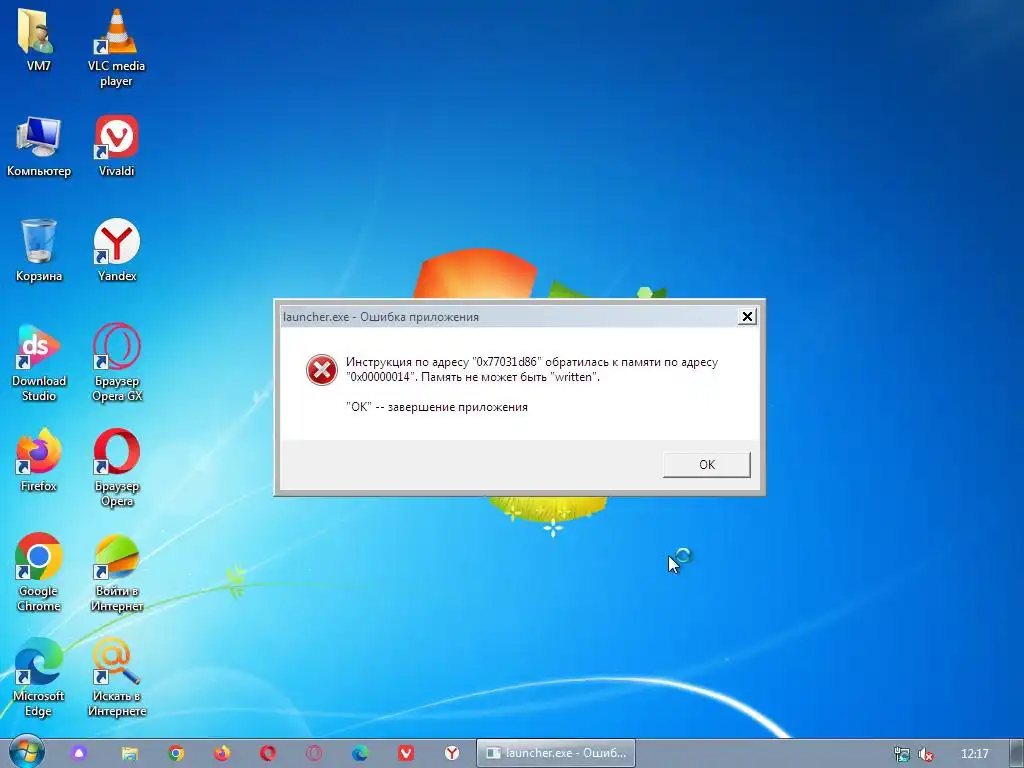Screen dimensions: 1024x768
Task: Select the Yandex desktop shortcut
Action: pyautogui.click(x=116, y=250)
